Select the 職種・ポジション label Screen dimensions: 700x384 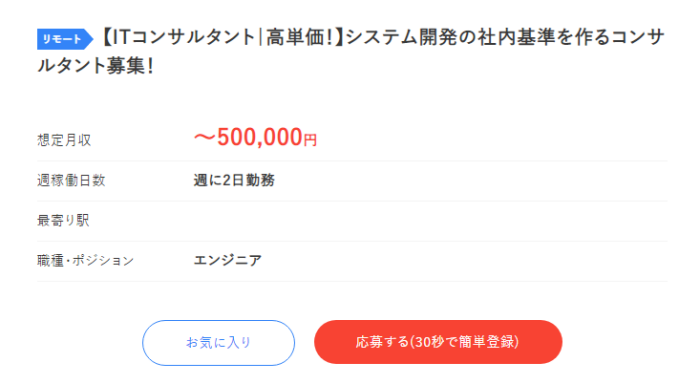85,260
